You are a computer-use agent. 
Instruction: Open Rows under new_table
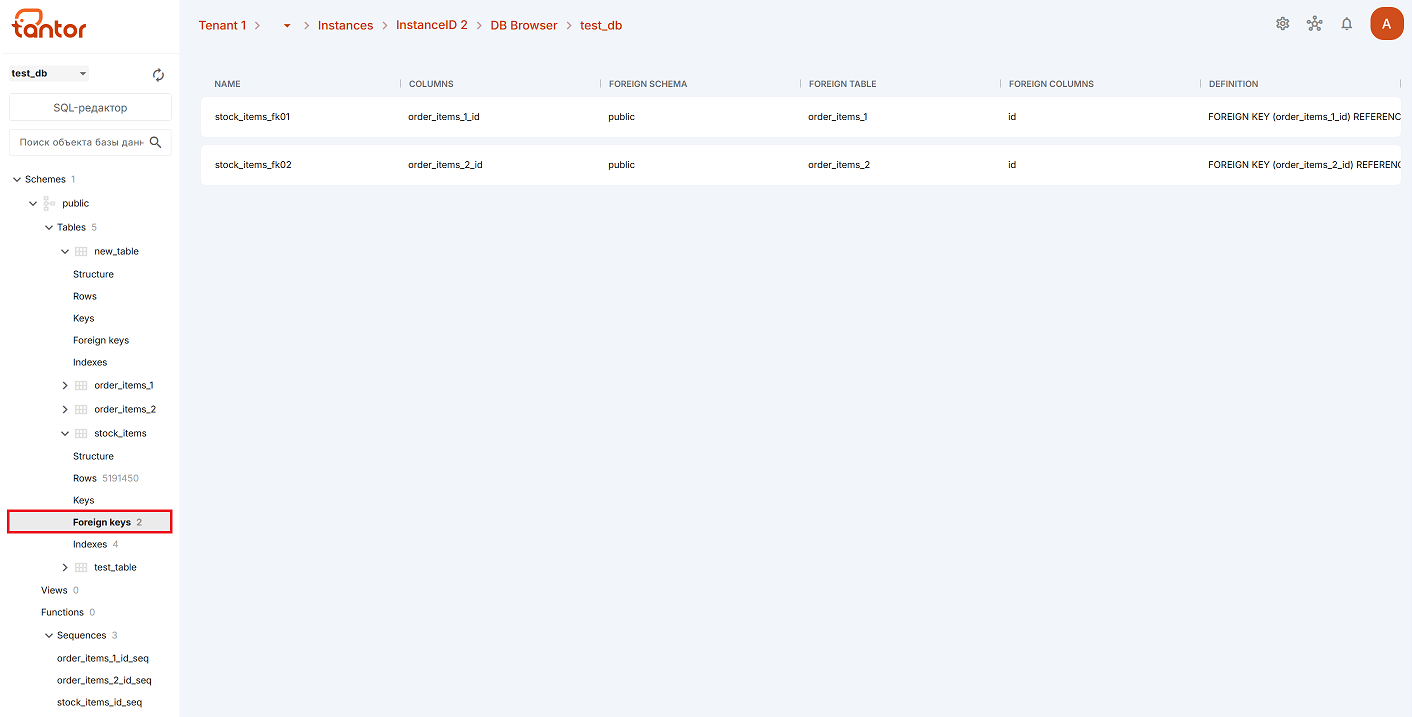[85, 296]
